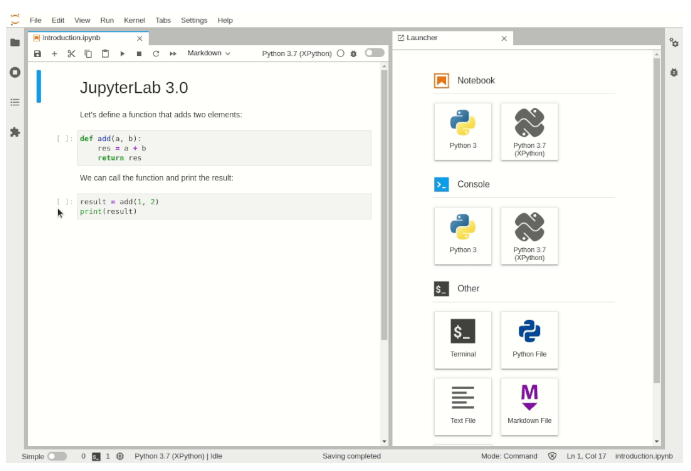Open the Kernel menu
This screenshot has width=691, height=471.
[134, 20]
